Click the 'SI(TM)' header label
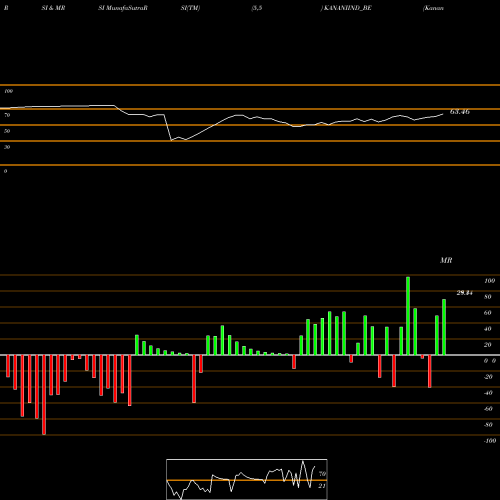This screenshot has width=500, height=500. point(190,8)
